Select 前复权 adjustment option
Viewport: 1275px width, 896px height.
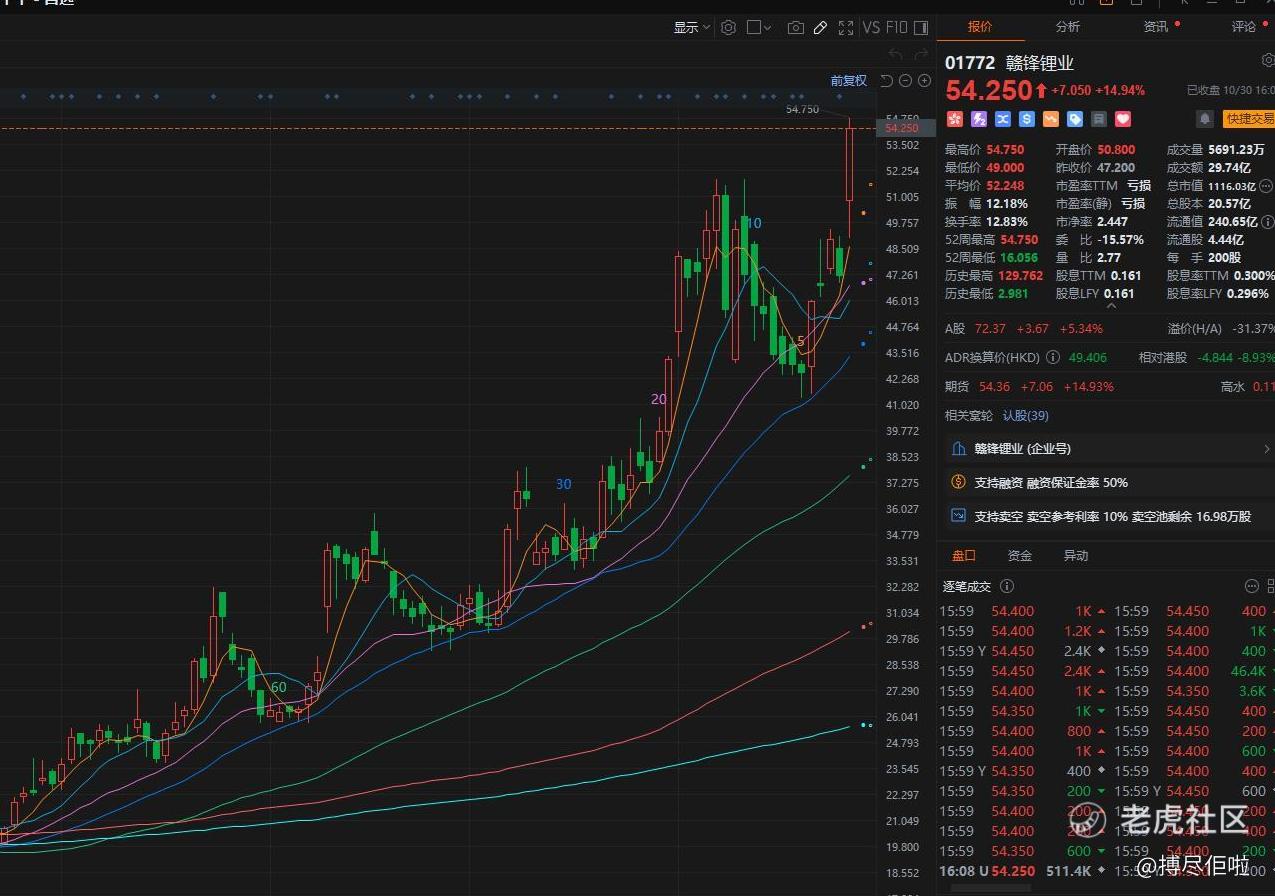[848, 81]
